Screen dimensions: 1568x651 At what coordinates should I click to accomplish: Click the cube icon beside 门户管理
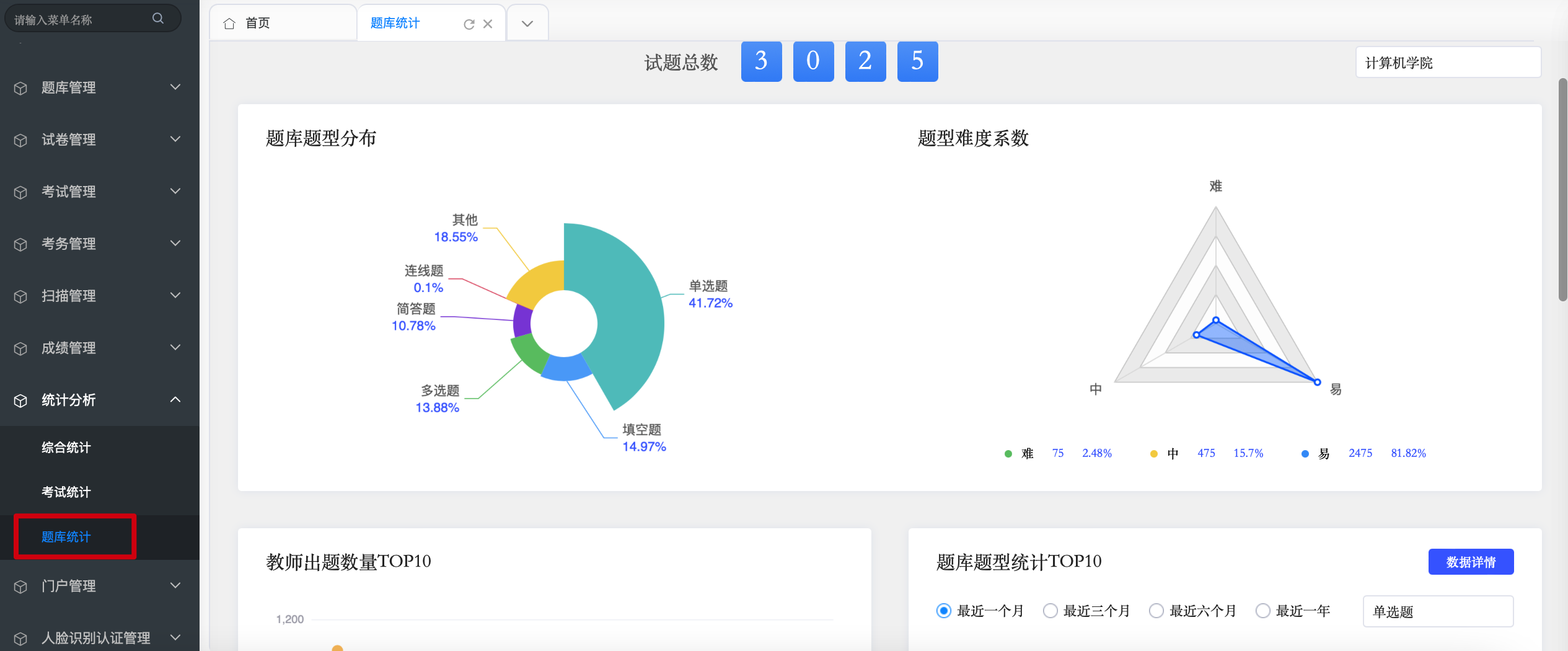click(x=20, y=587)
